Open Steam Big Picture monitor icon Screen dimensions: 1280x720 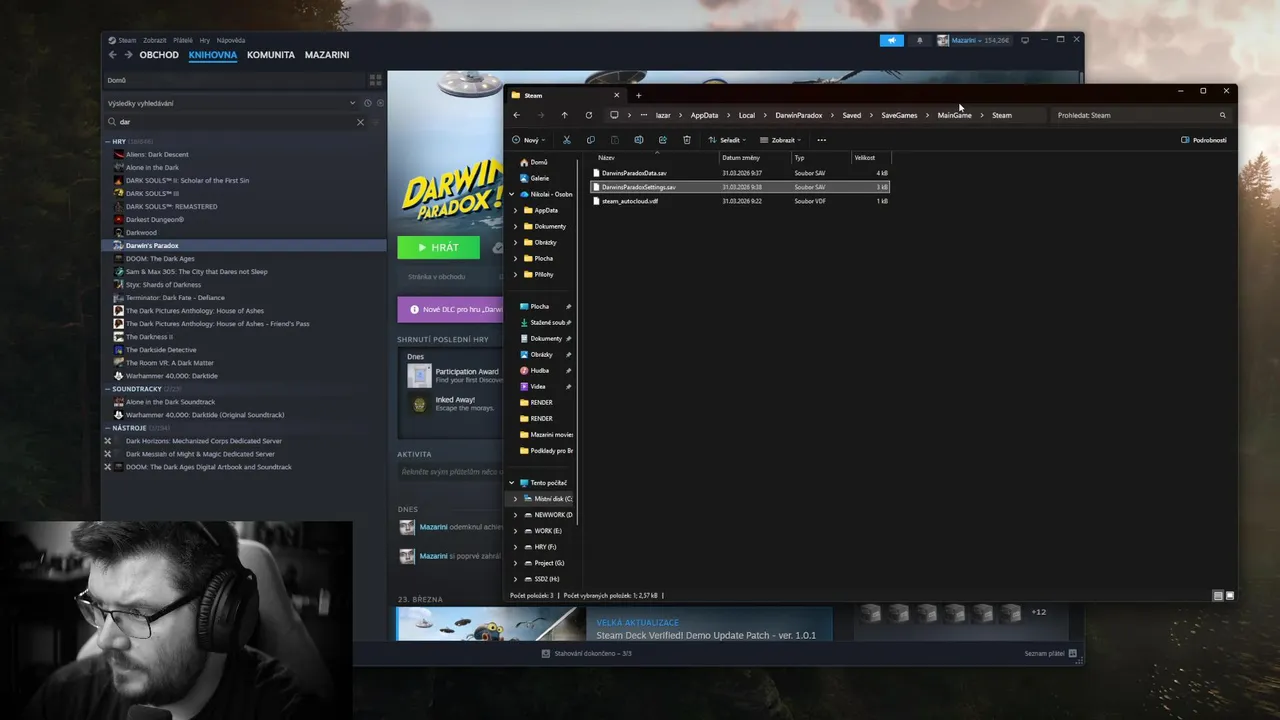1025,40
